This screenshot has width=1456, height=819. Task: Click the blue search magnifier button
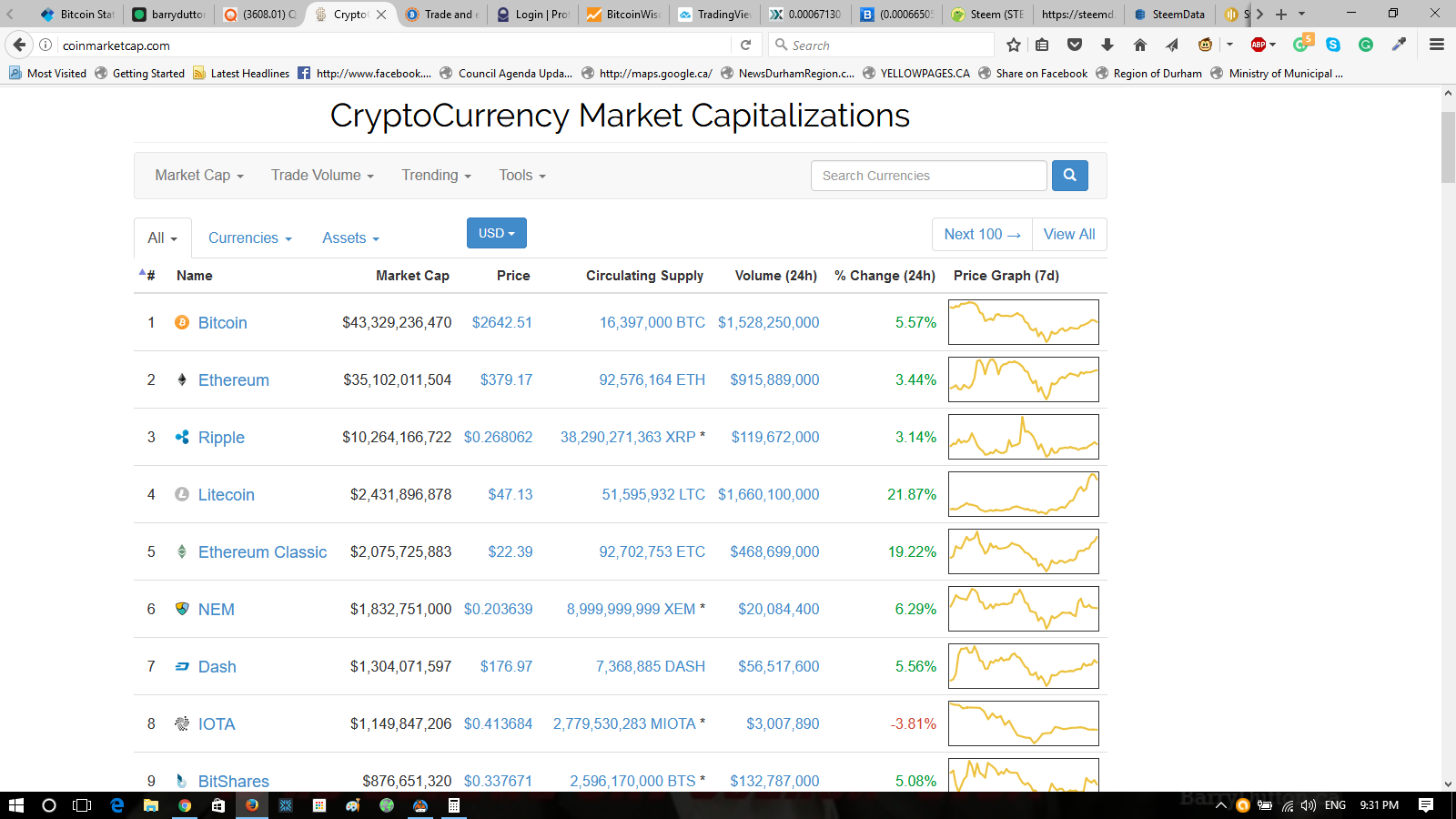point(1070,176)
